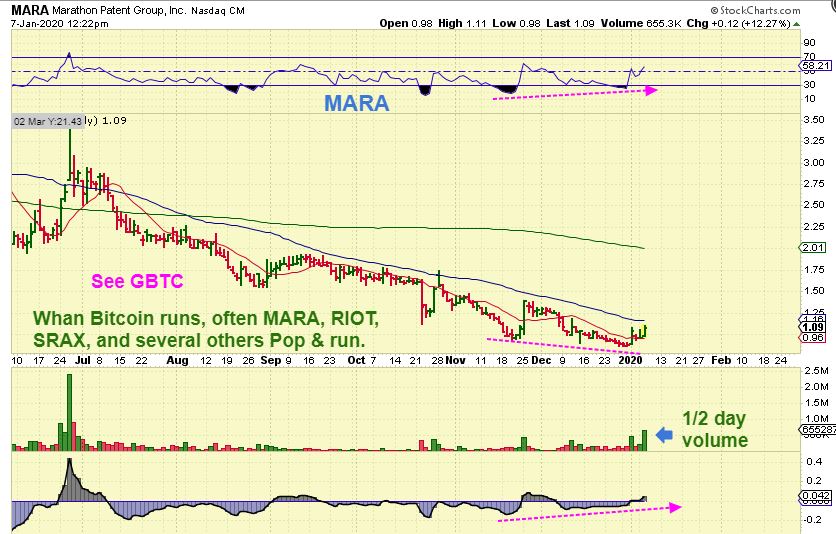Click the price axis label 3.50
The height and width of the screenshot is (534, 836).
pyautogui.click(x=814, y=119)
